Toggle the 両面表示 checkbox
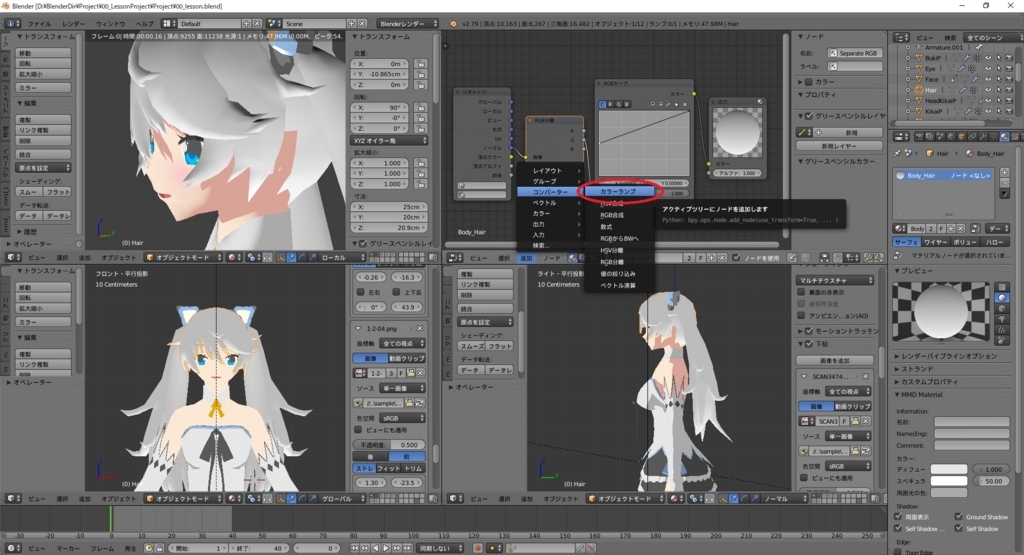 click(x=899, y=516)
